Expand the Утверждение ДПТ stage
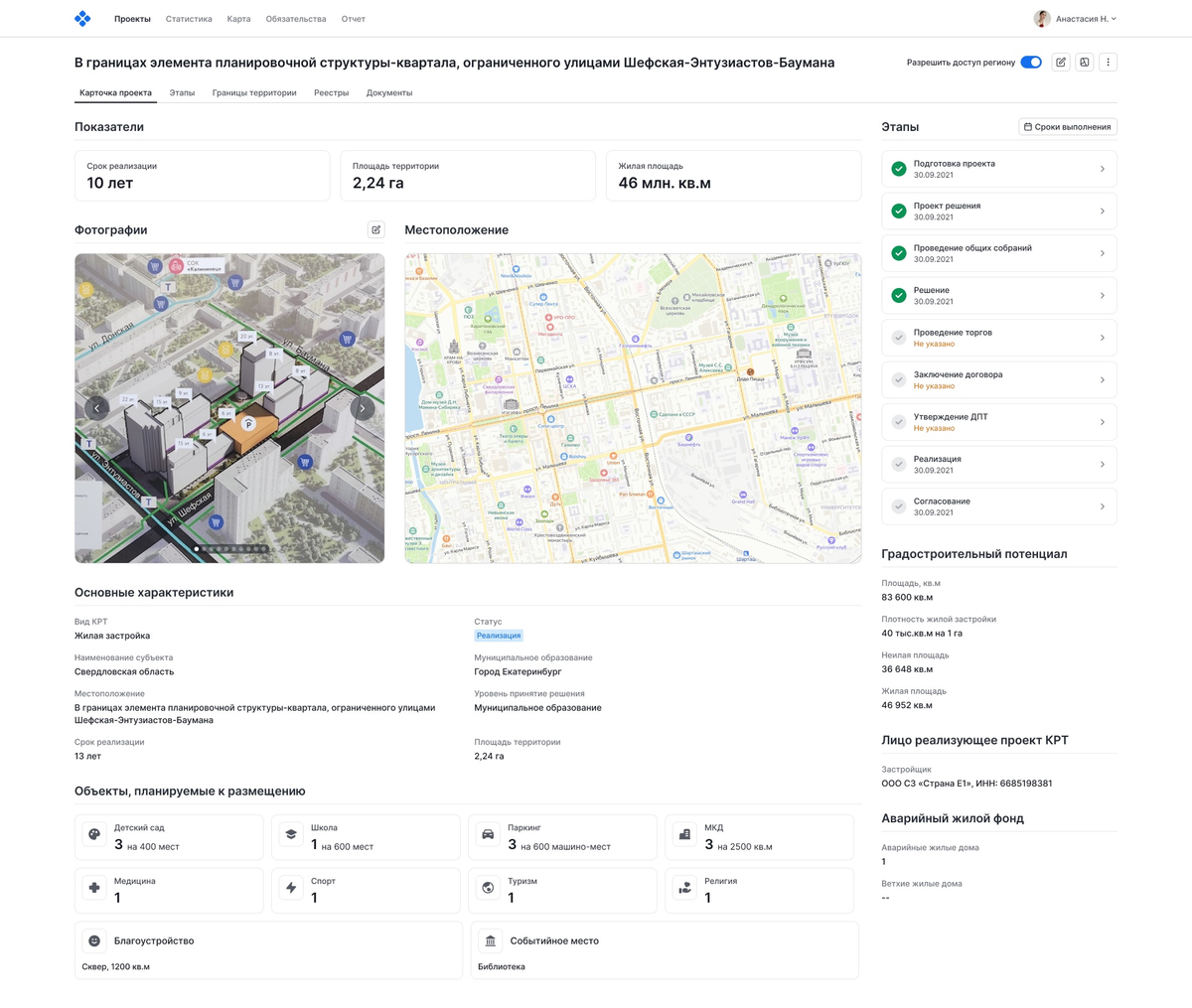 click(1102, 421)
